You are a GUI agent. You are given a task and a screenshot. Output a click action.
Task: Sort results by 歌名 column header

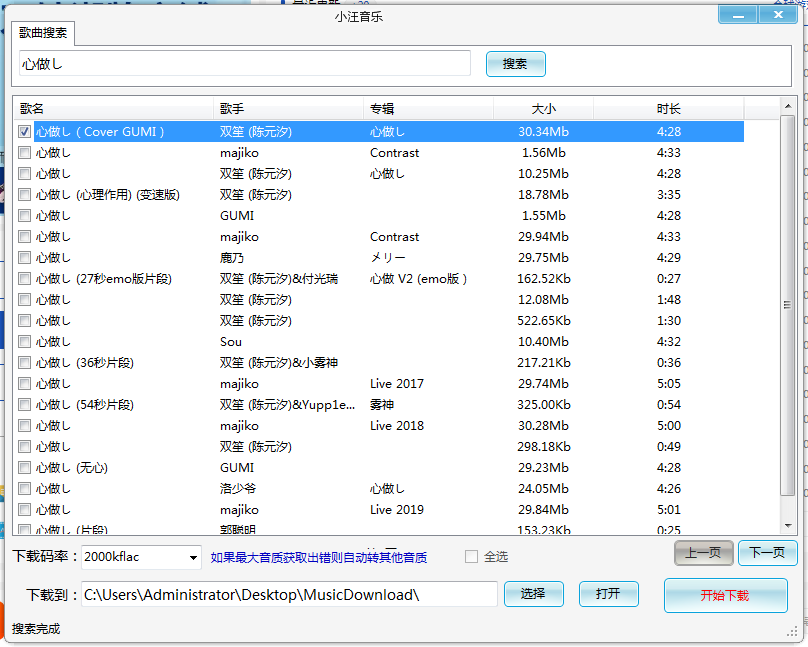coord(114,108)
